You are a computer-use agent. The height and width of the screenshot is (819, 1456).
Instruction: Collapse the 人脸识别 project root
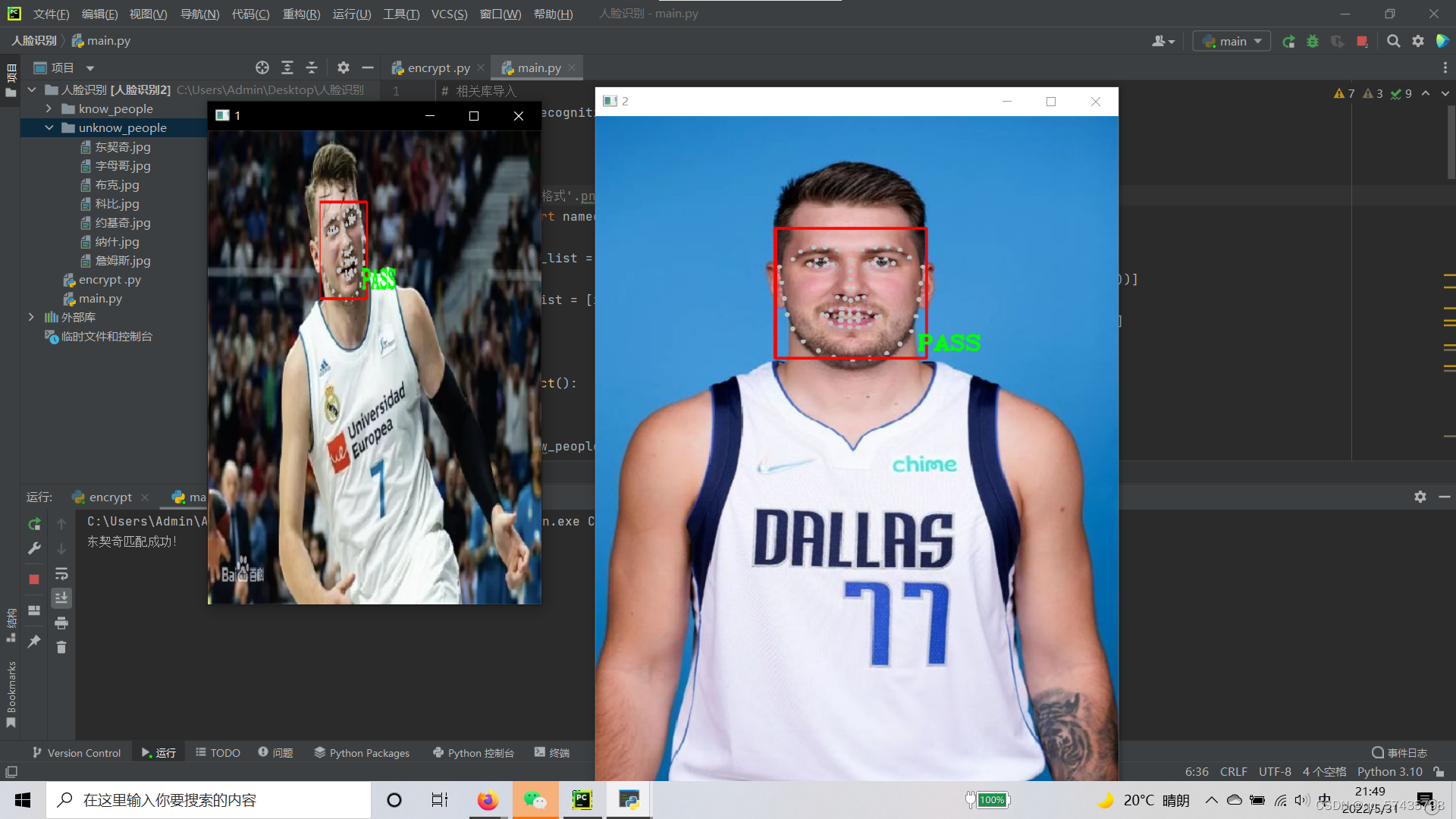click(x=32, y=90)
